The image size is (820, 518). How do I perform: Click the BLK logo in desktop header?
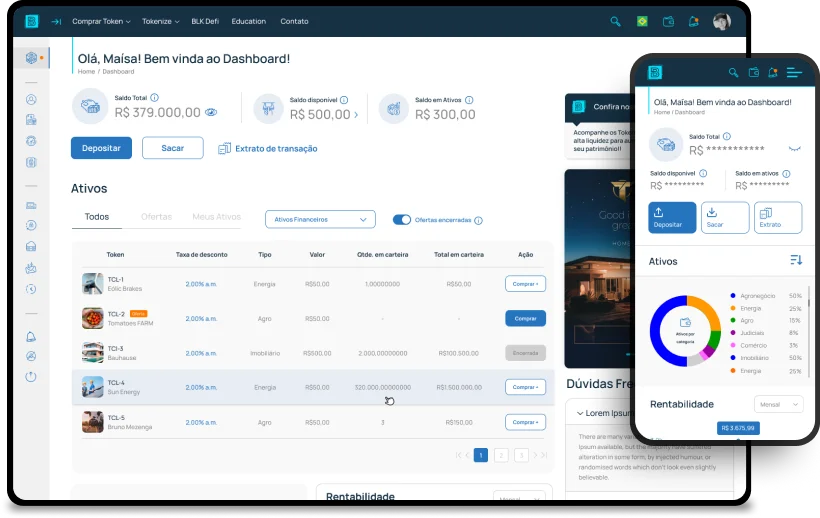click(x=32, y=21)
